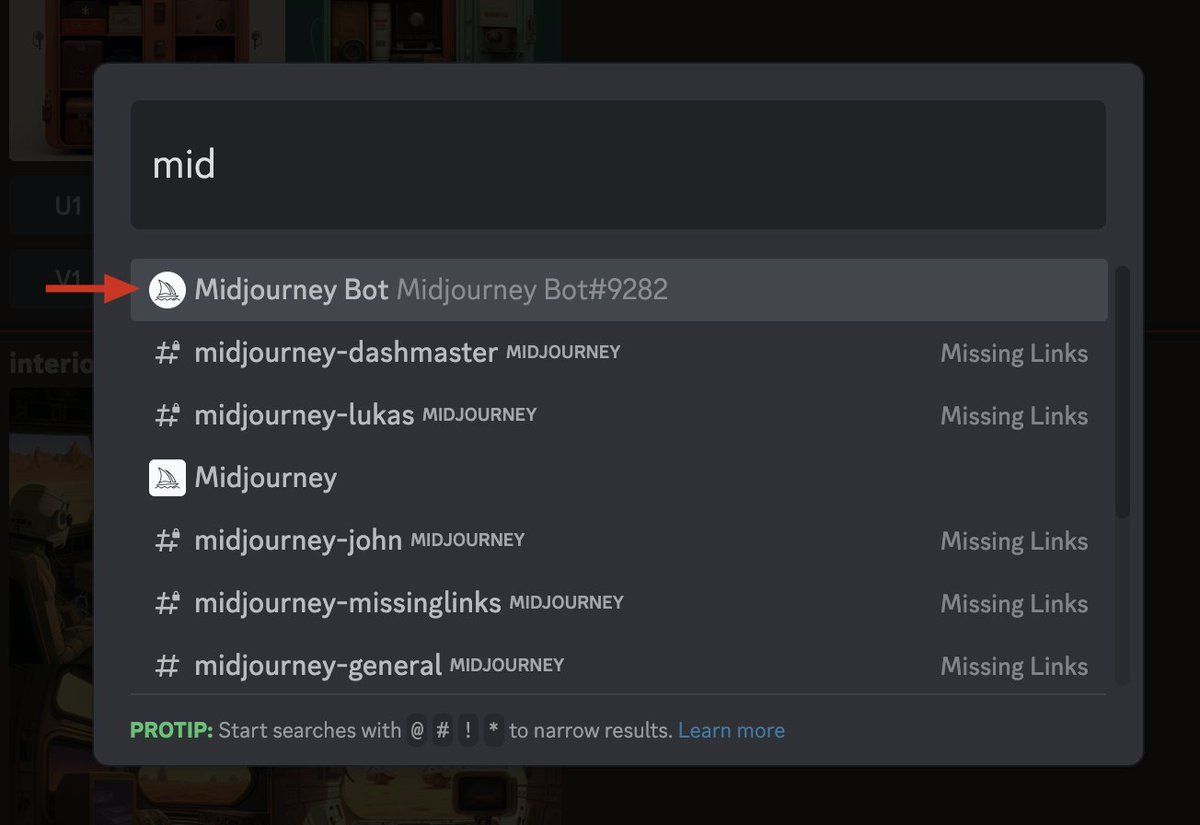Image resolution: width=1200 pixels, height=825 pixels.
Task: Open the midjourney-dashmaster channel result
Action: pyautogui.click(x=346, y=353)
